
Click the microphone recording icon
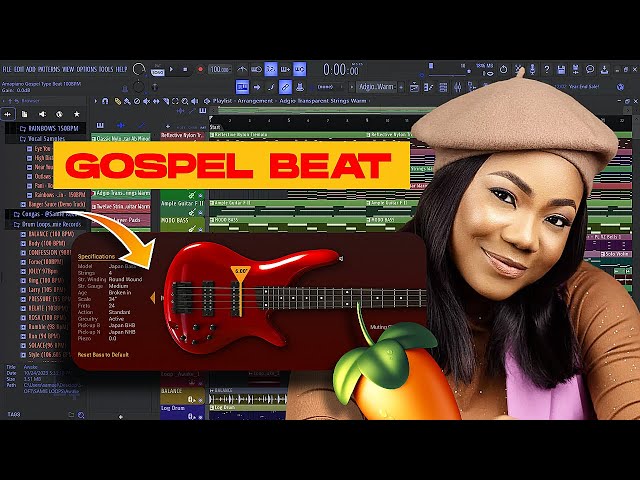[x=532, y=69]
